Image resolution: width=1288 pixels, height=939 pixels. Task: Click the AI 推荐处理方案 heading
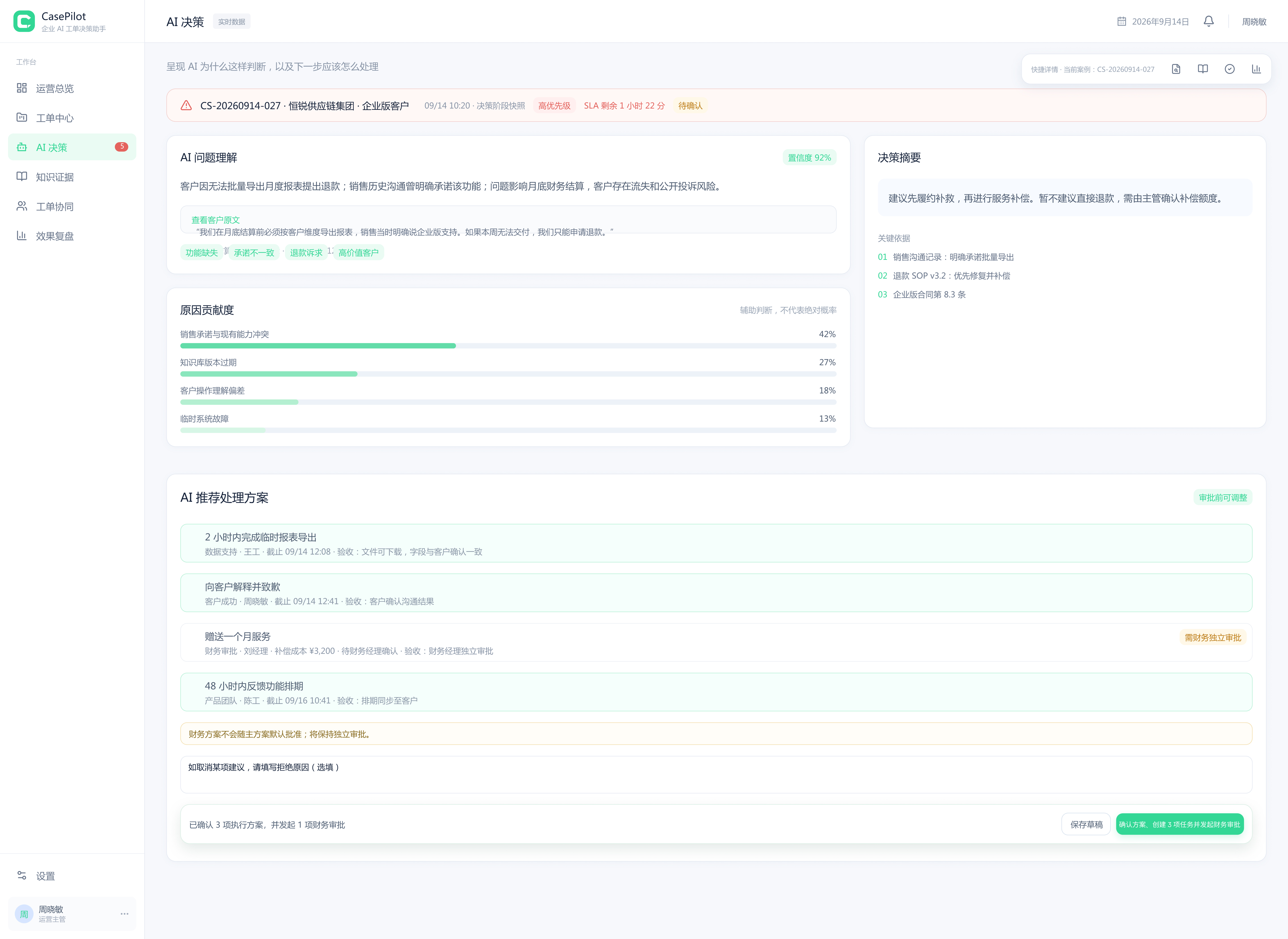tap(224, 497)
